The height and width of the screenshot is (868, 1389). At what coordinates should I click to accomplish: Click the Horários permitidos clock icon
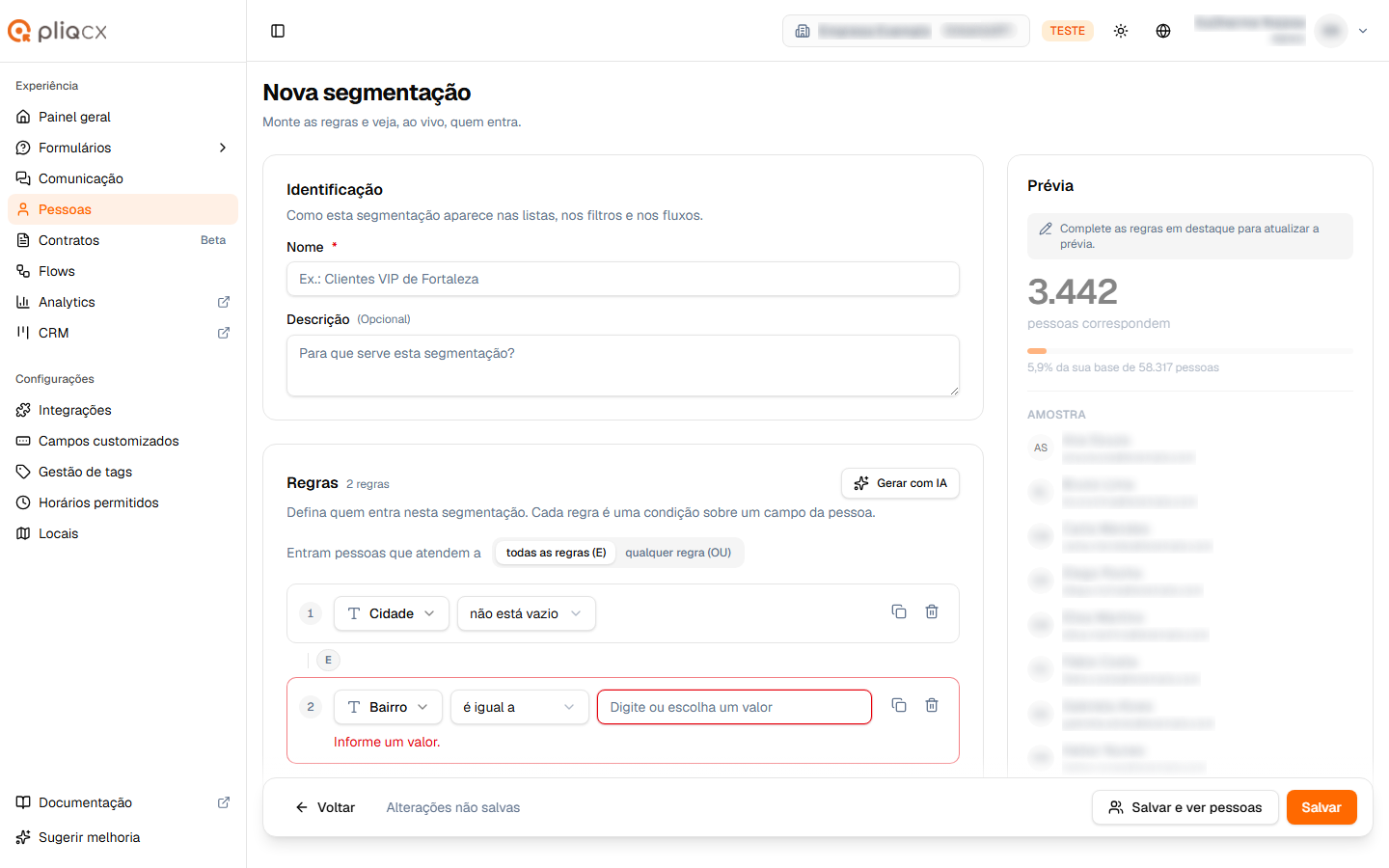23,502
